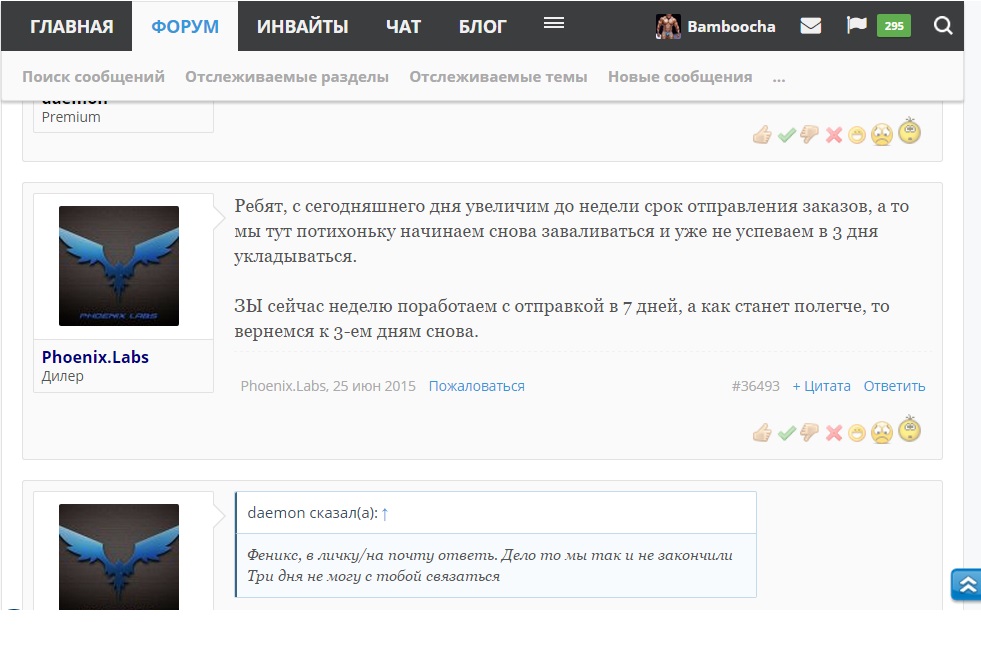Give thumbs down to post #36493
Image resolution: width=981 pixels, height=649 pixels.
click(809, 433)
